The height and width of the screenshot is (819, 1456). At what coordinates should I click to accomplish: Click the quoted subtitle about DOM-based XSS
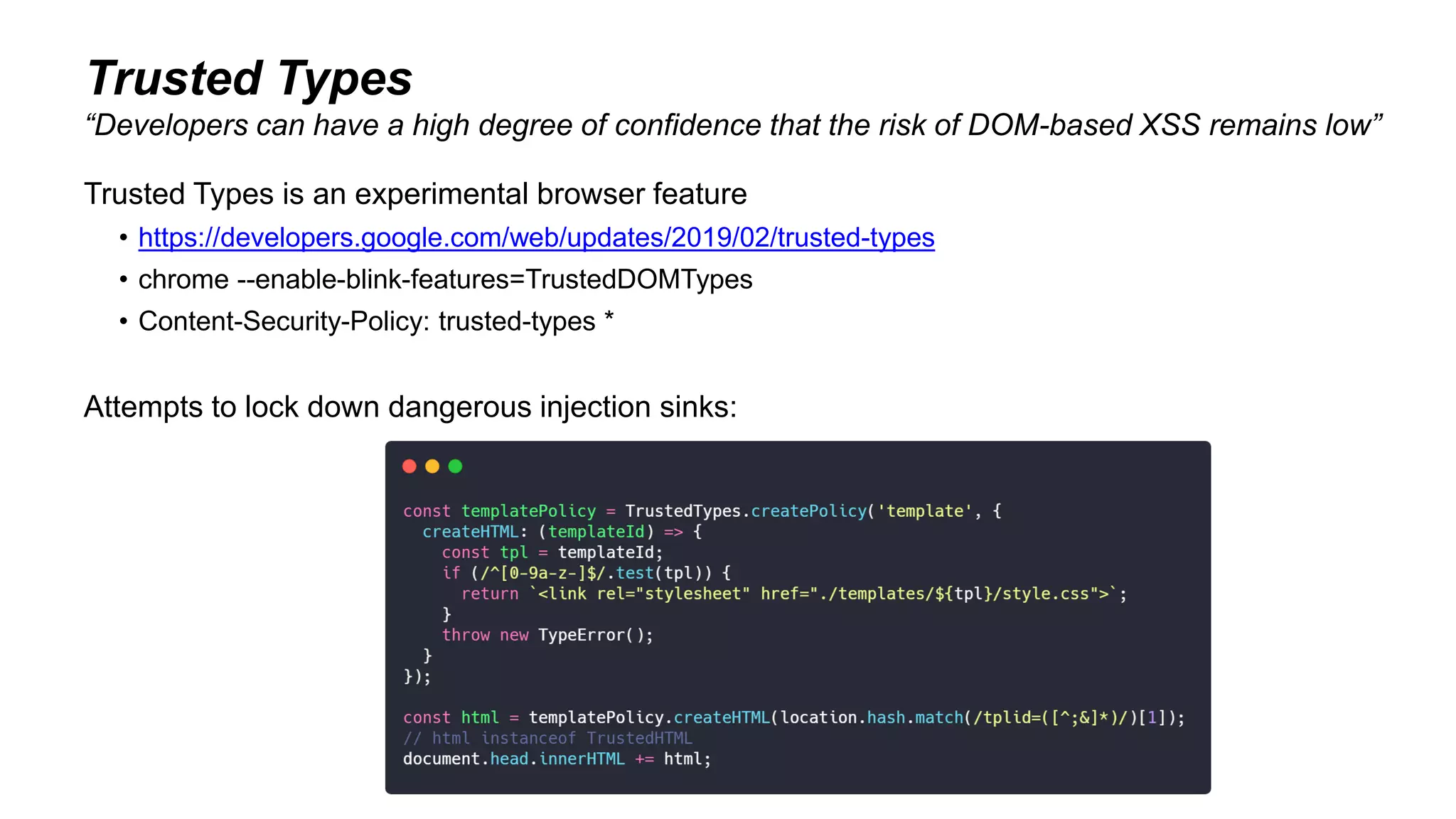click(734, 125)
